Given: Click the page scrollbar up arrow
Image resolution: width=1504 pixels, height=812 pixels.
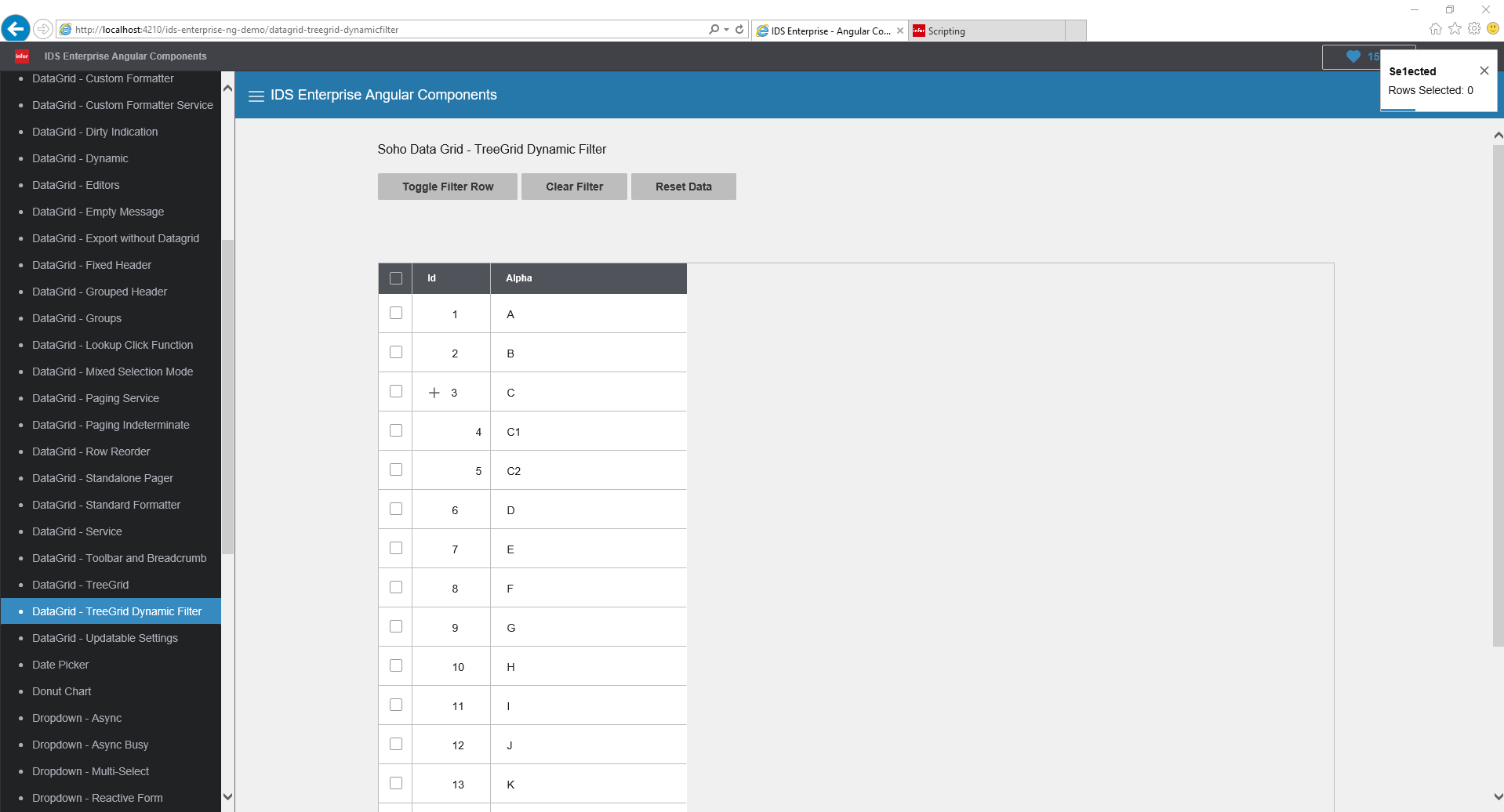Looking at the screenshot, I should click(x=1498, y=135).
